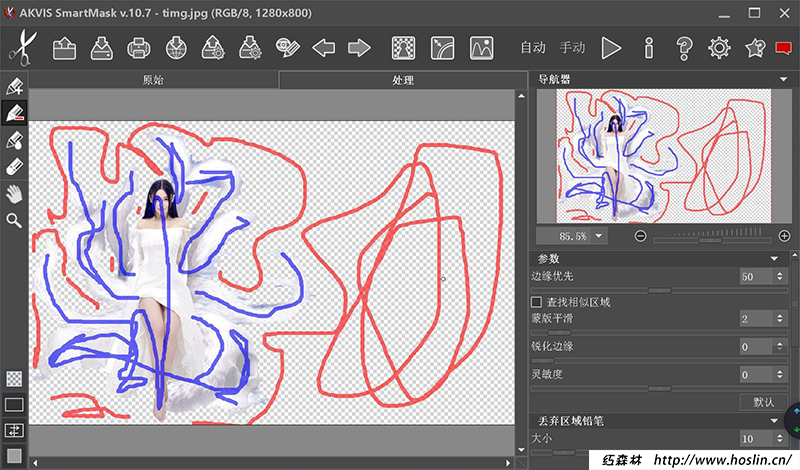Select the drop-area red pencil tool
Viewport: 800px width, 470px height.
(x=14, y=113)
